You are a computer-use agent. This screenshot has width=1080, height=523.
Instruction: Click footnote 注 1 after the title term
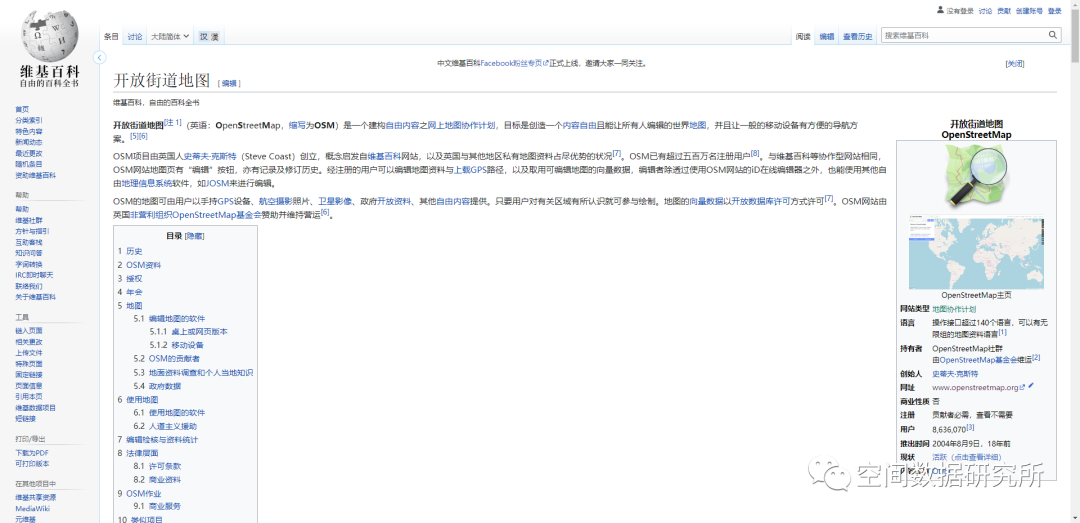173,123
